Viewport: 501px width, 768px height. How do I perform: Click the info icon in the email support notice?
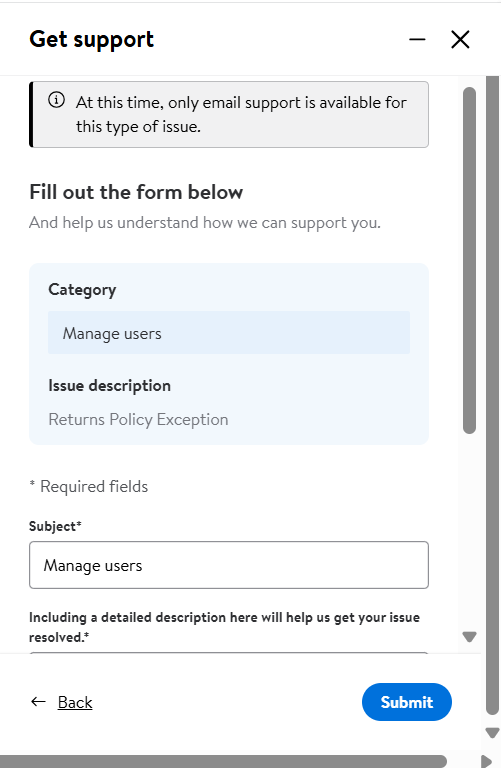point(56,100)
